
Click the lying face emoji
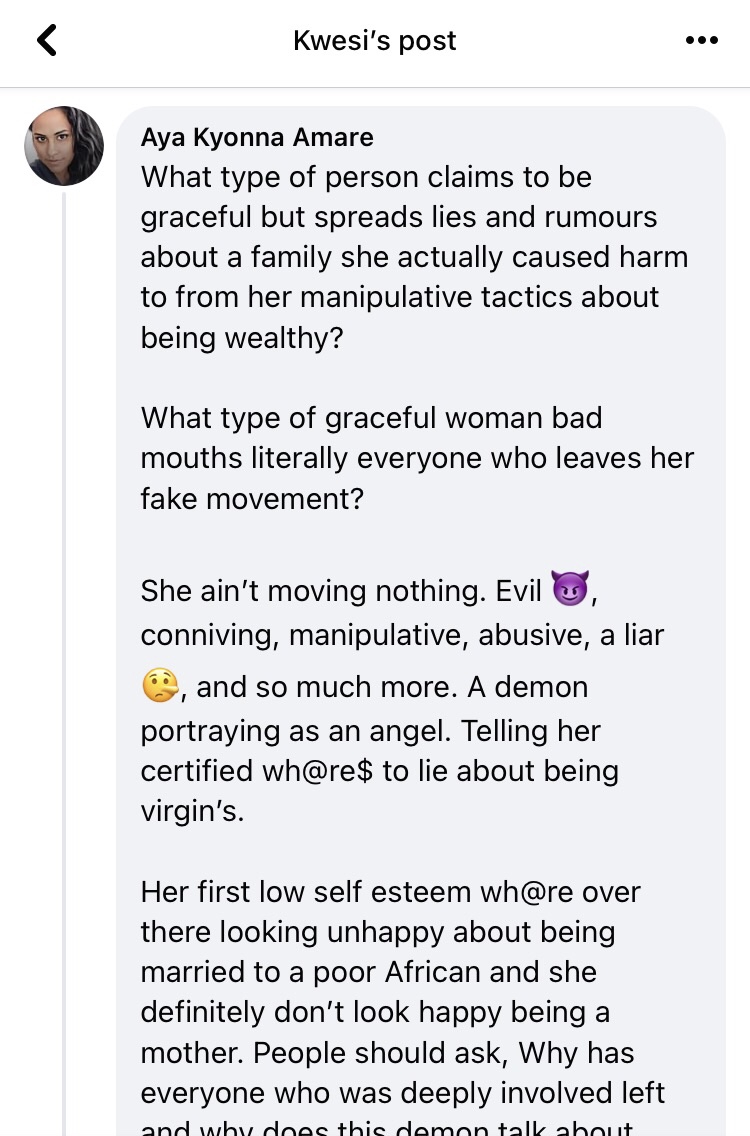coord(161,686)
